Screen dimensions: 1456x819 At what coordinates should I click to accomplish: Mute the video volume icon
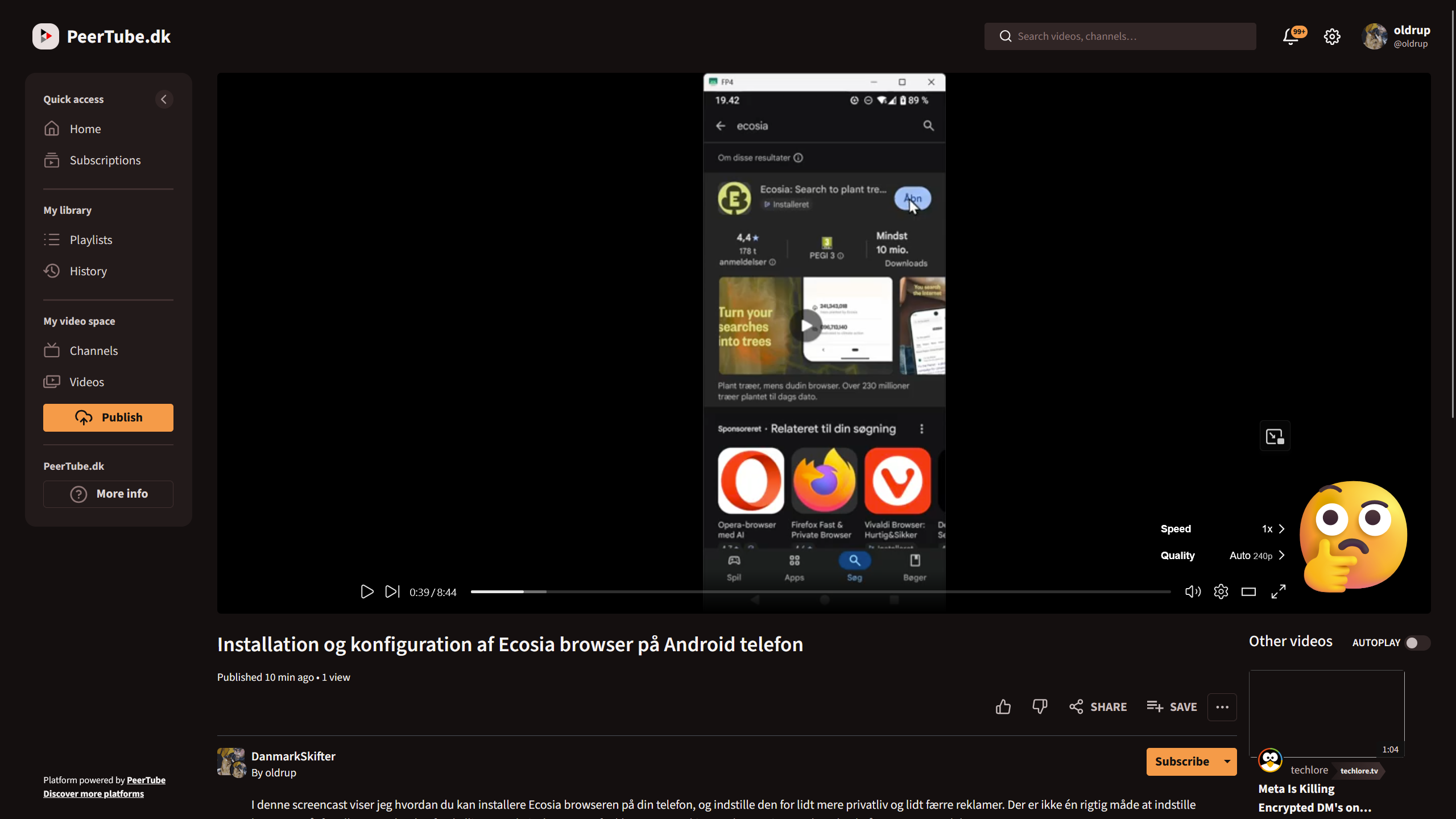[x=1193, y=592]
